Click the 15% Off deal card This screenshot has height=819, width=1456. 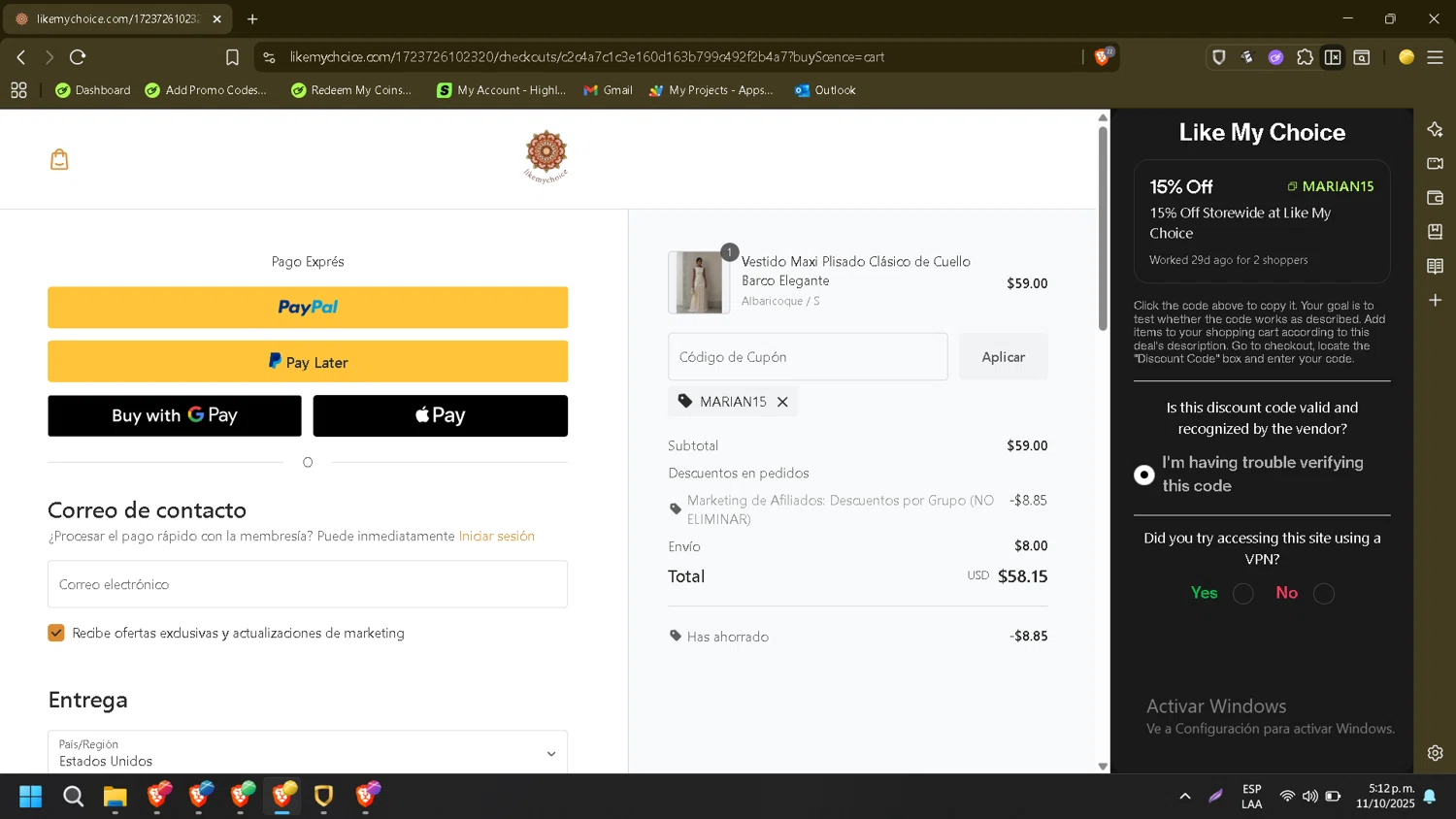coord(1262,221)
